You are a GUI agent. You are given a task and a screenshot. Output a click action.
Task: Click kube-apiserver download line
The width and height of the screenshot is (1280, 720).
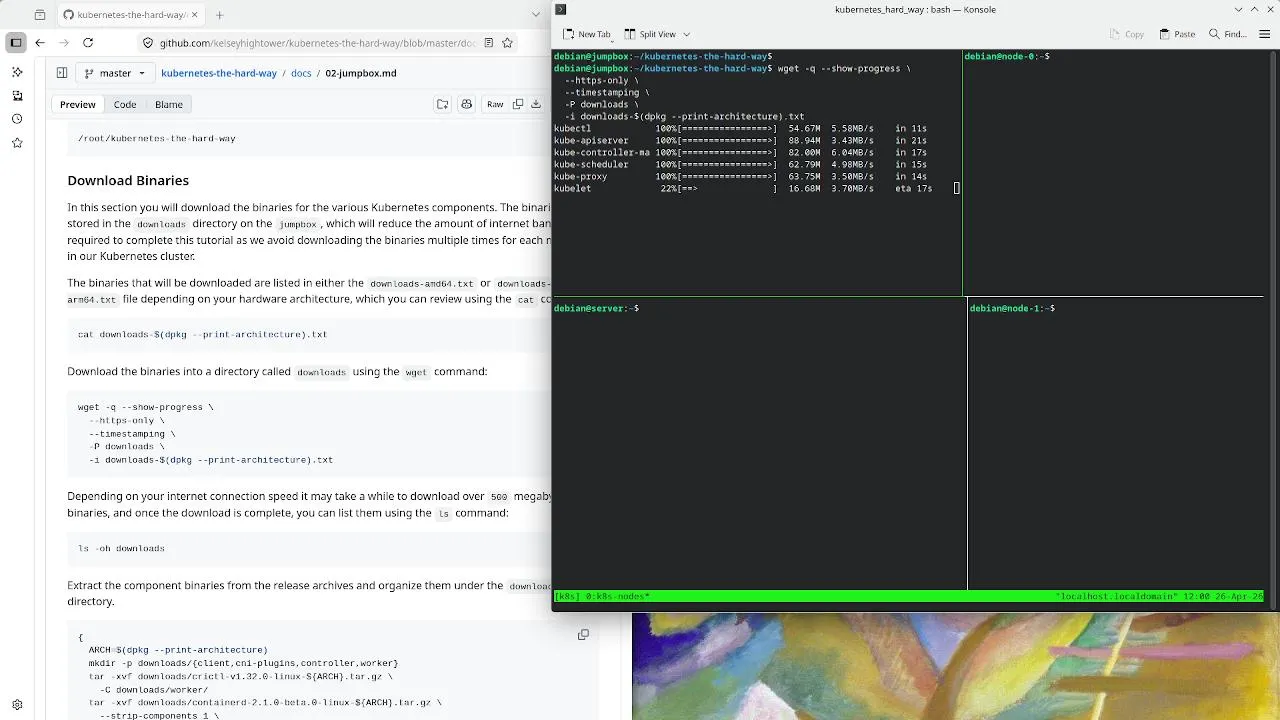[740, 140]
